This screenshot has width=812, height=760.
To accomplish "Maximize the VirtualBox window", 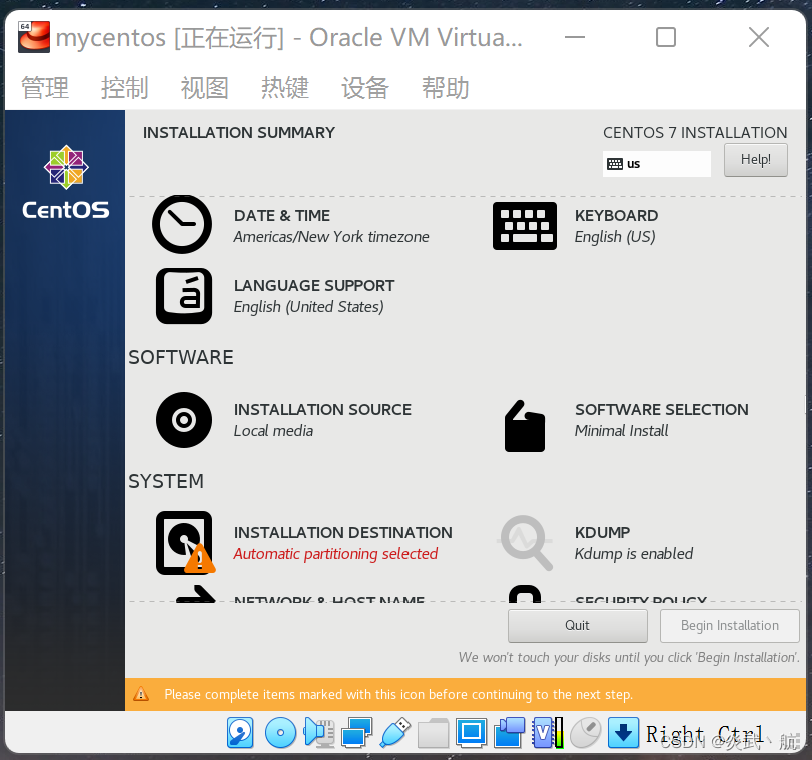I will pyautogui.click(x=665, y=37).
